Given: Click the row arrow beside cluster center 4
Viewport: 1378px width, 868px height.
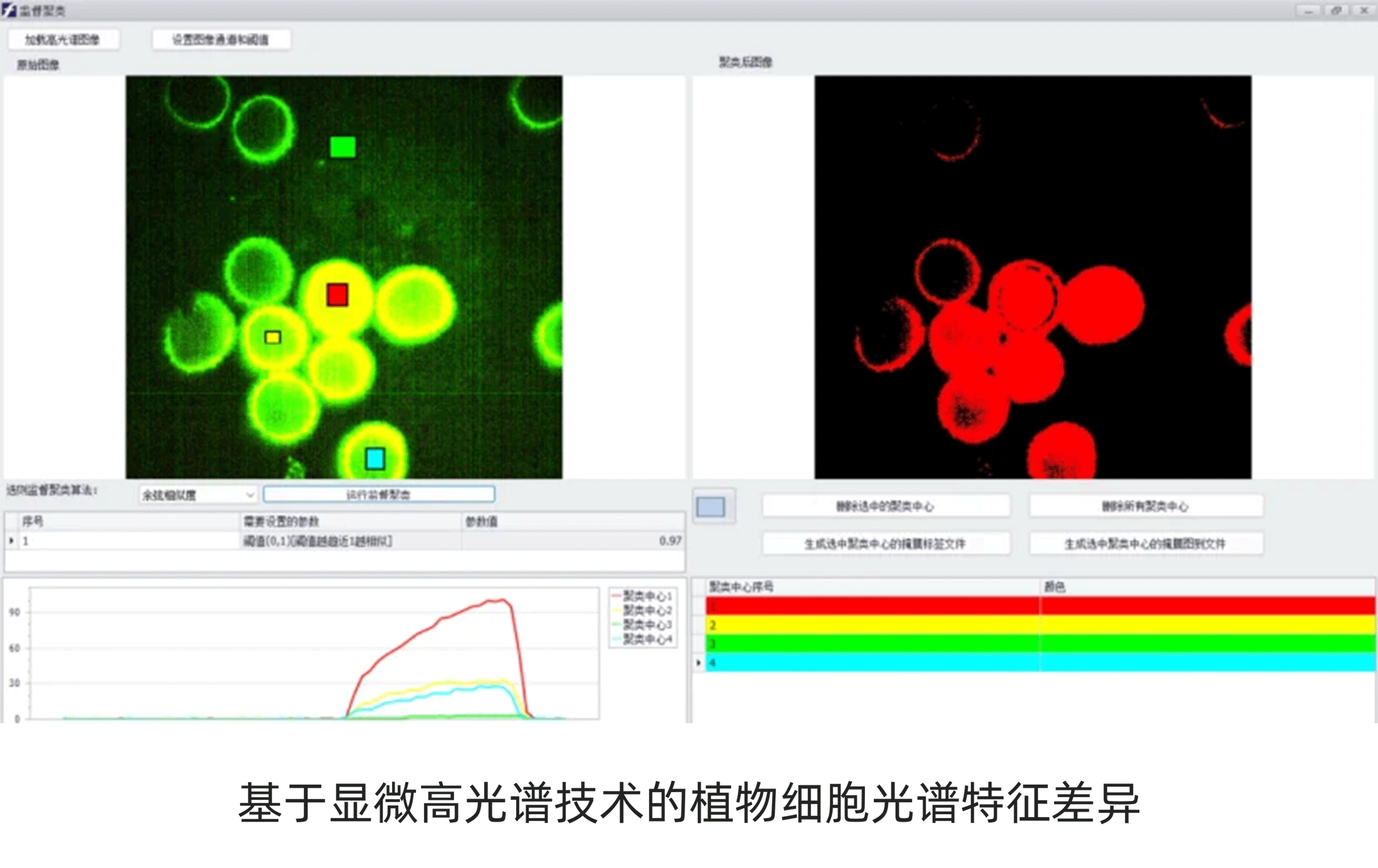Looking at the screenshot, I should 698,662.
